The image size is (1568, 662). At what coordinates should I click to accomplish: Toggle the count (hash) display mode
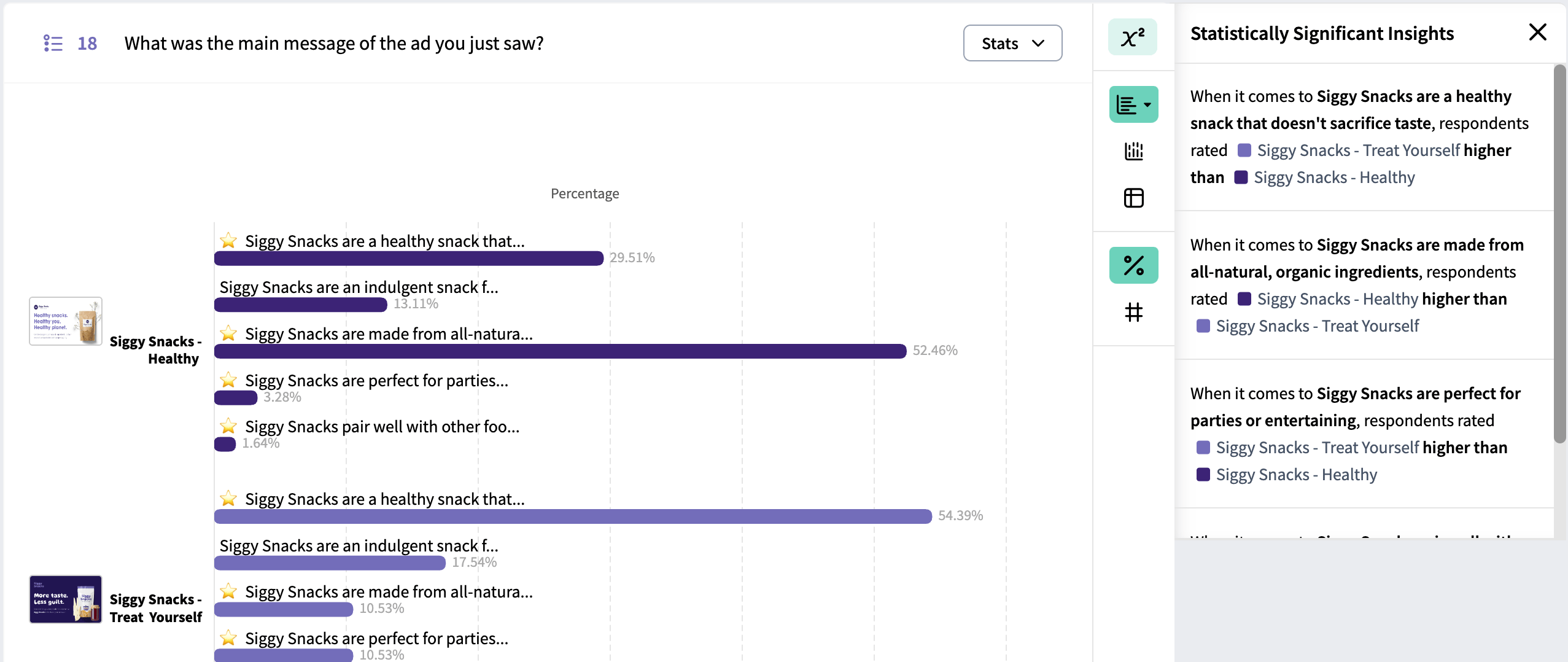[x=1133, y=312]
